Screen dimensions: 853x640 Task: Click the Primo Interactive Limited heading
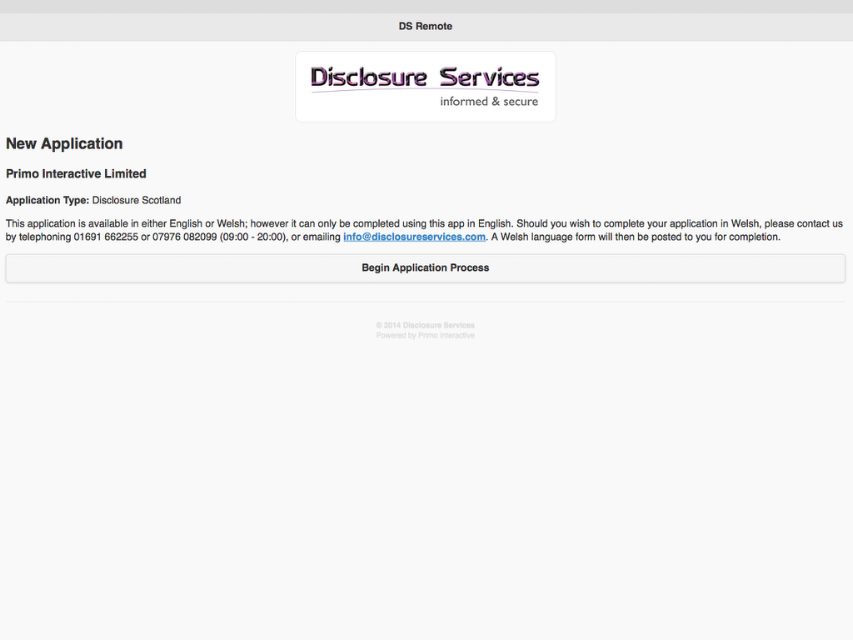(x=76, y=174)
